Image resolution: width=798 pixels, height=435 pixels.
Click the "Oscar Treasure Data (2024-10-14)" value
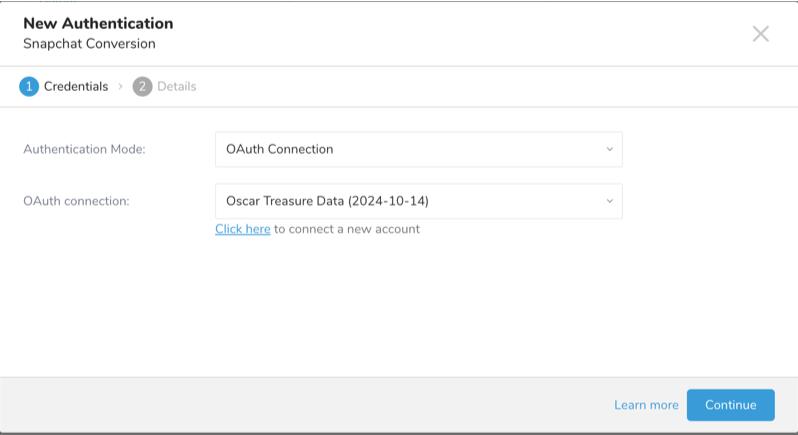click(x=327, y=201)
